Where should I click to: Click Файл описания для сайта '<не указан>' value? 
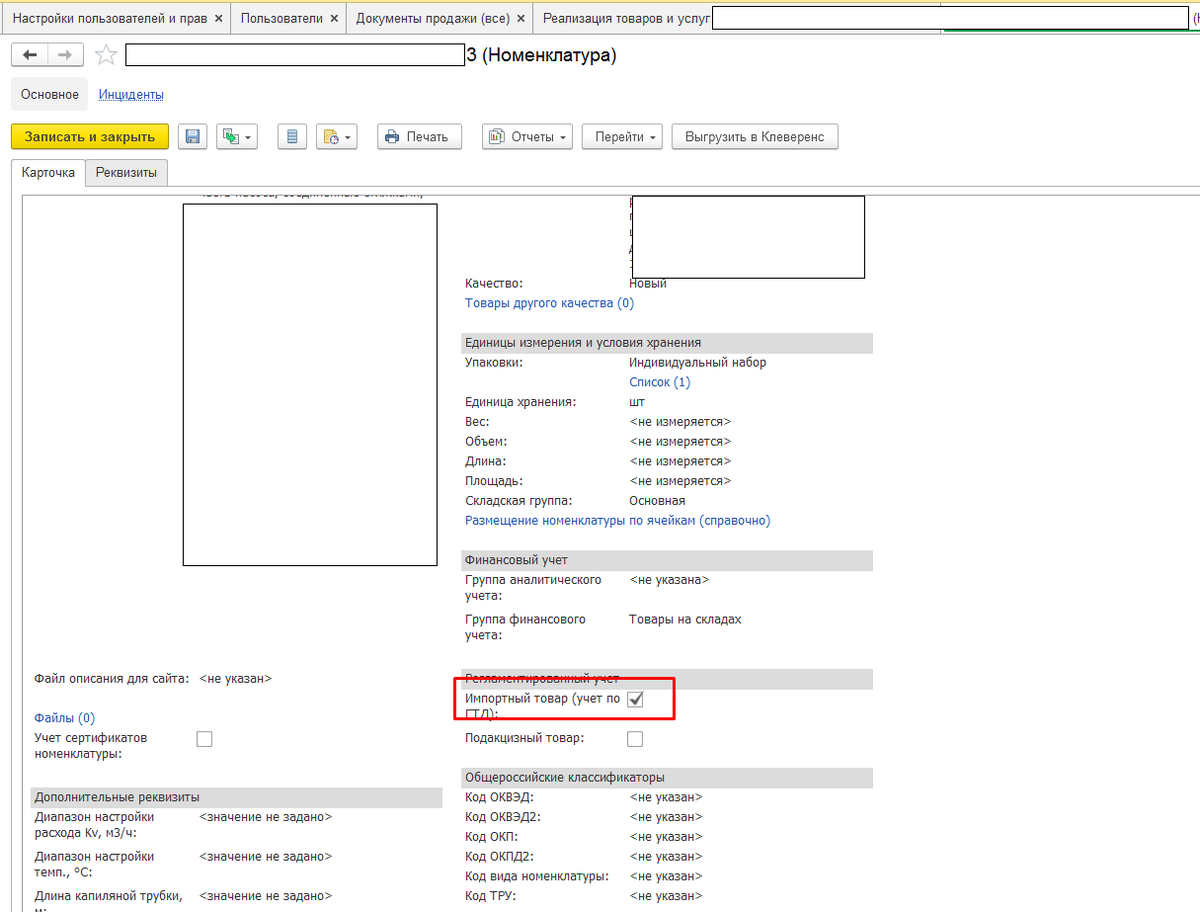(x=236, y=679)
